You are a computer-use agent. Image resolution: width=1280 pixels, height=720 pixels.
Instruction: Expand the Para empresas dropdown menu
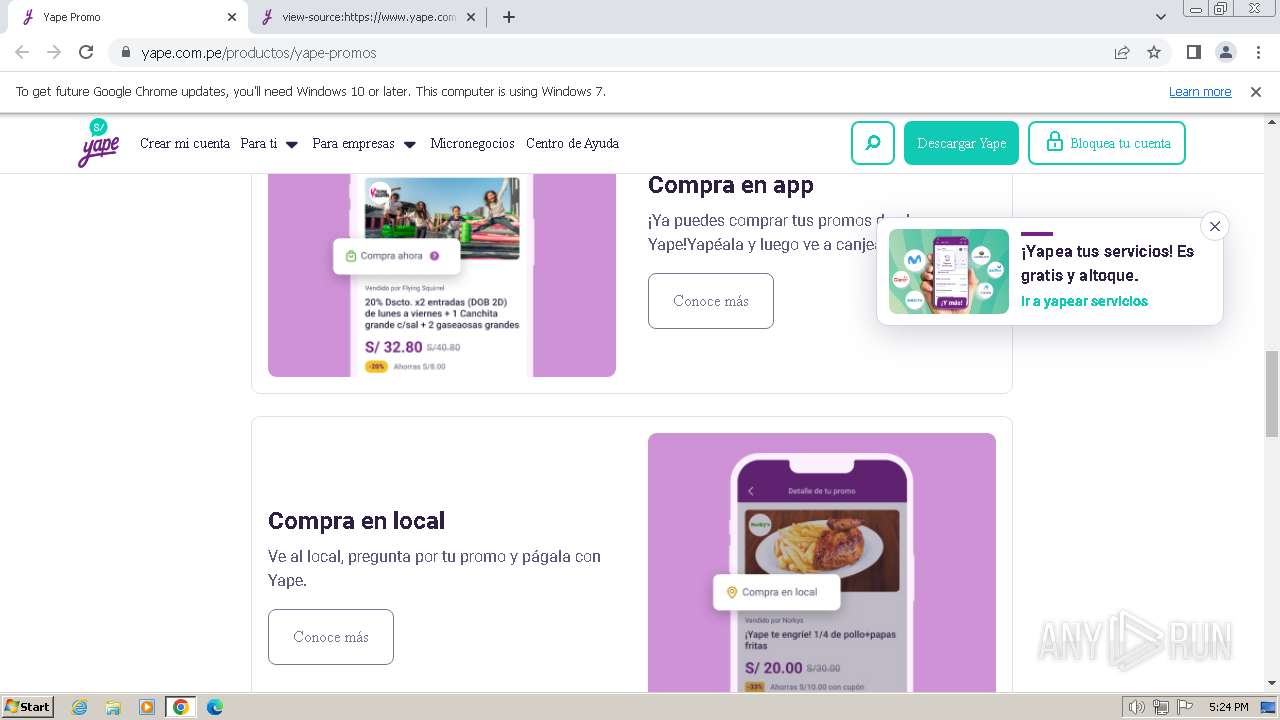point(364,144)
